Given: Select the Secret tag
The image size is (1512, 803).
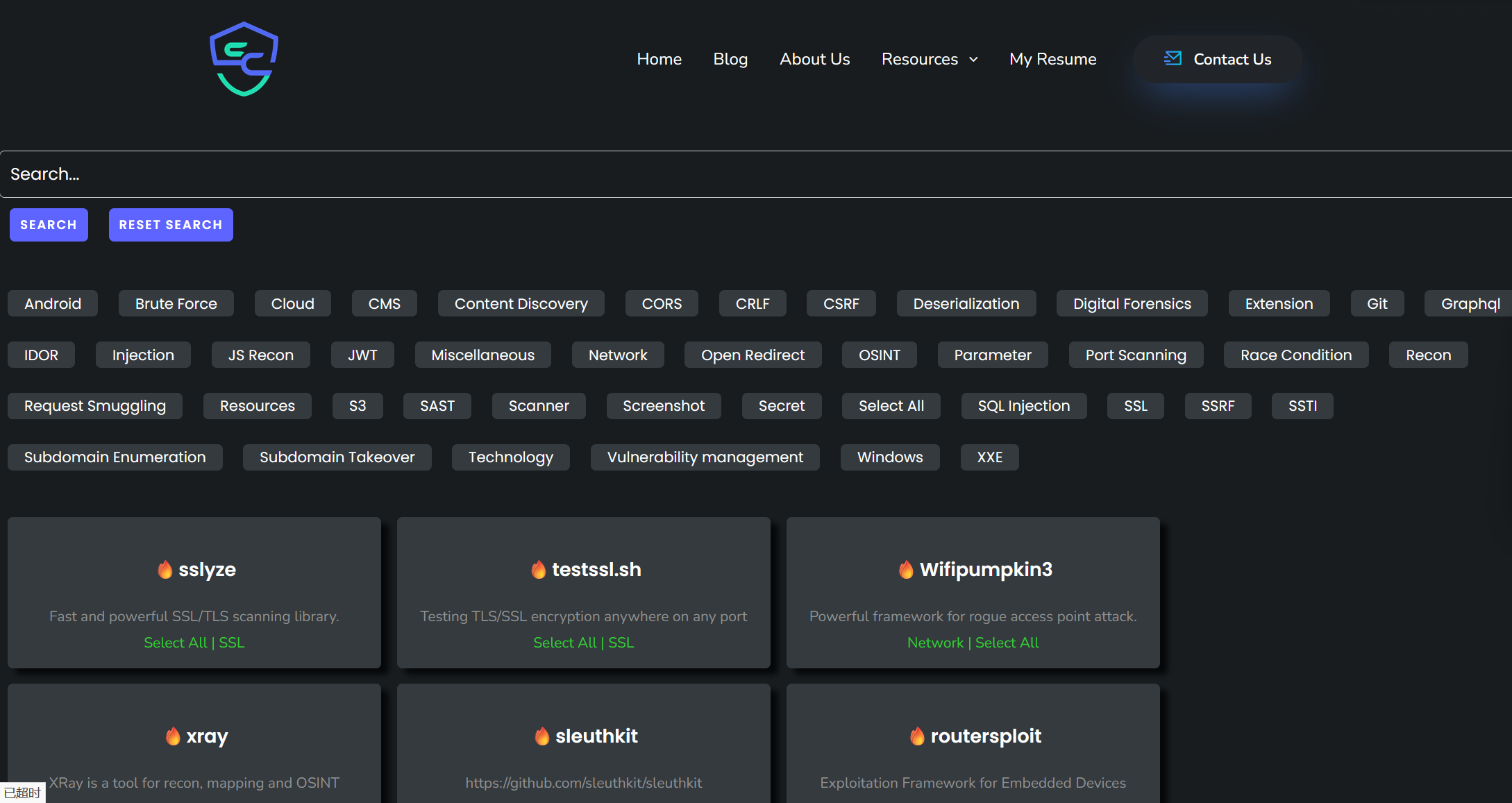Looking at the screenshot, I should [x=782, y=406].
